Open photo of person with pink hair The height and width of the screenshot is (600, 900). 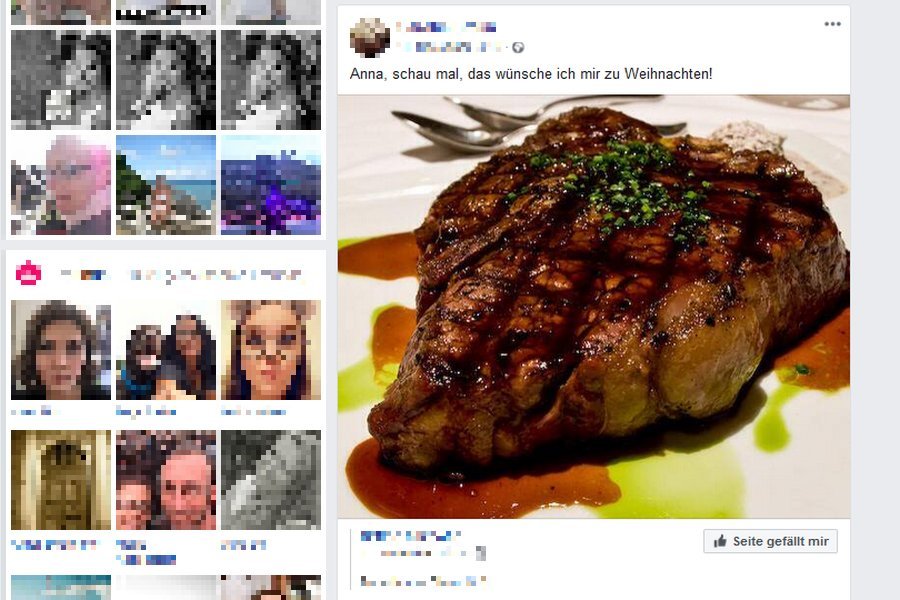coord(61,185)
